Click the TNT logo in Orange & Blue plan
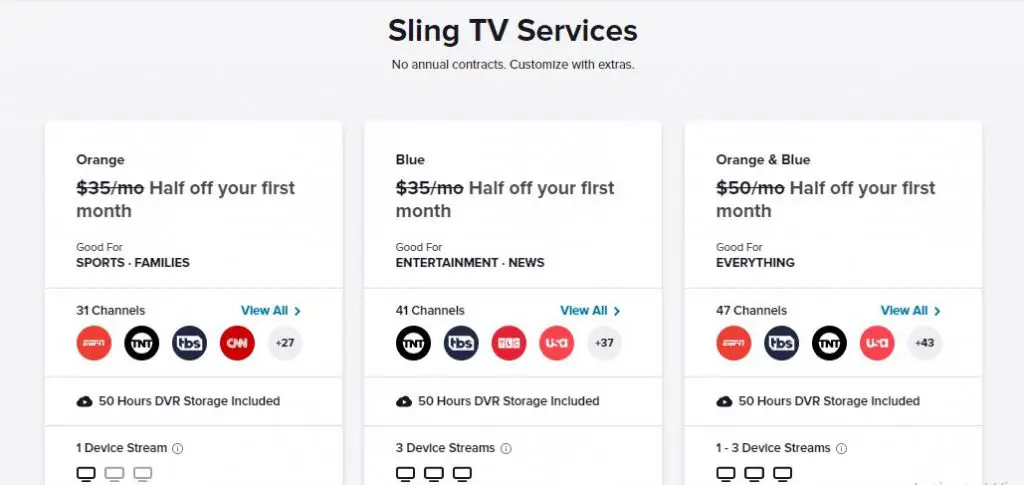 point(829,343)
